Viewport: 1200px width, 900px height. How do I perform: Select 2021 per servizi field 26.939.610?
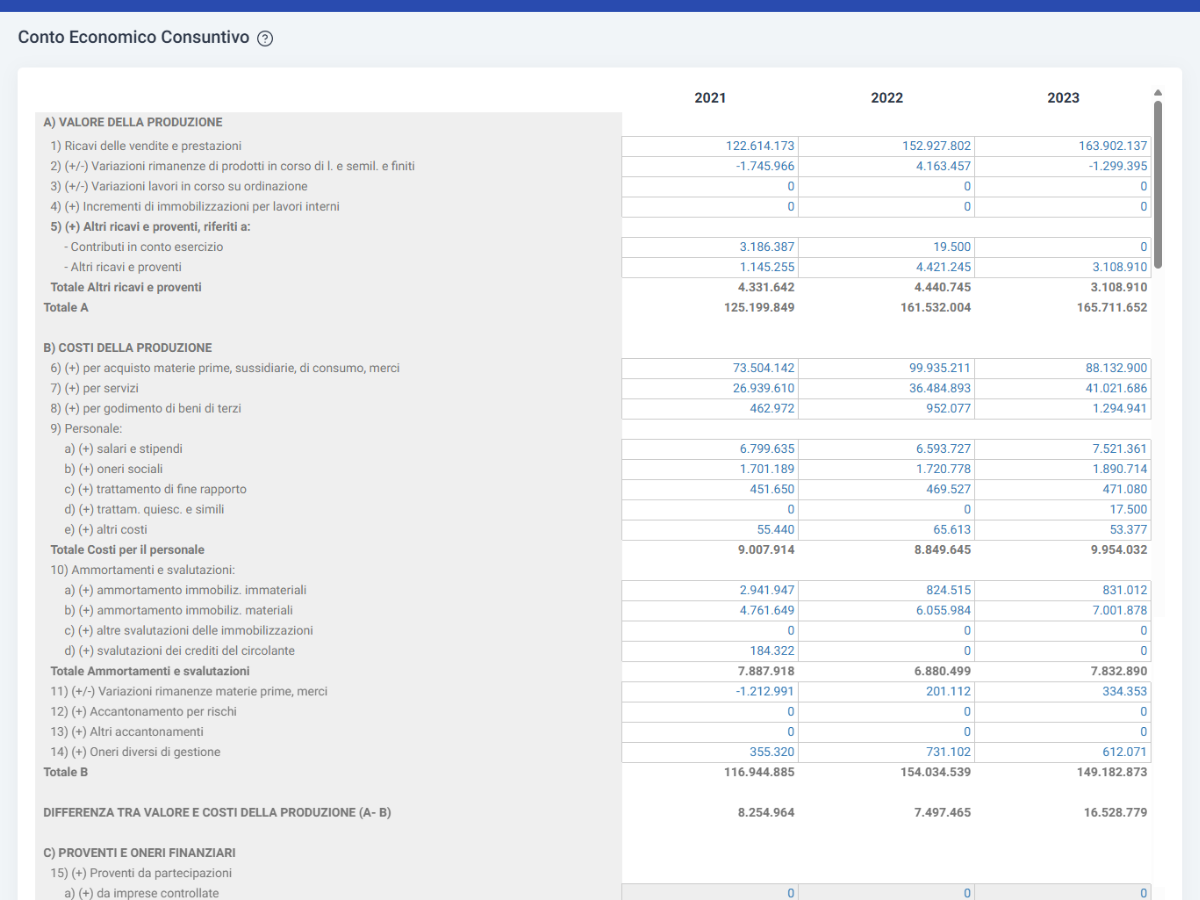[710, 389]
